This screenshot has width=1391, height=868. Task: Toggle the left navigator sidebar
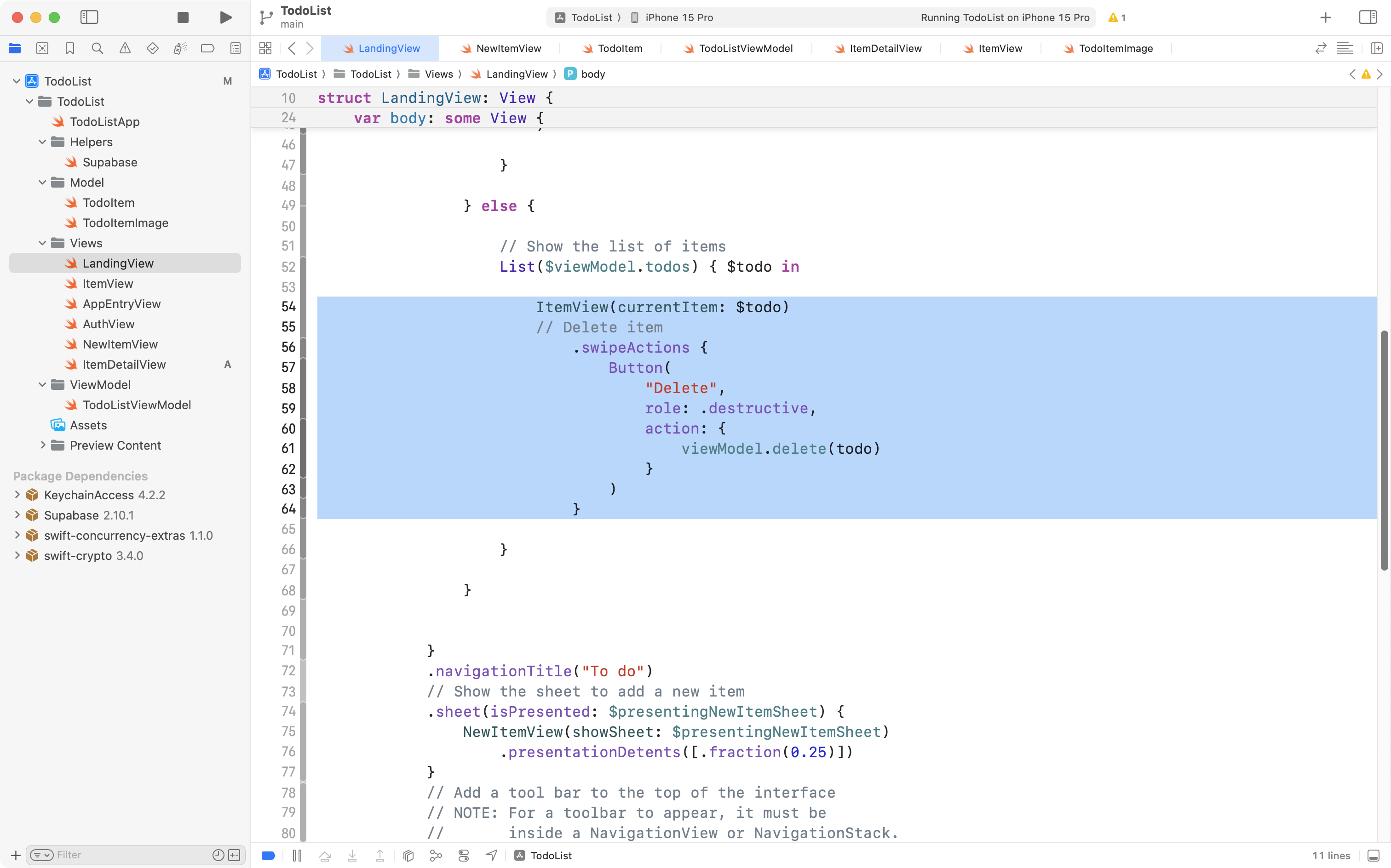click(90, 17)
